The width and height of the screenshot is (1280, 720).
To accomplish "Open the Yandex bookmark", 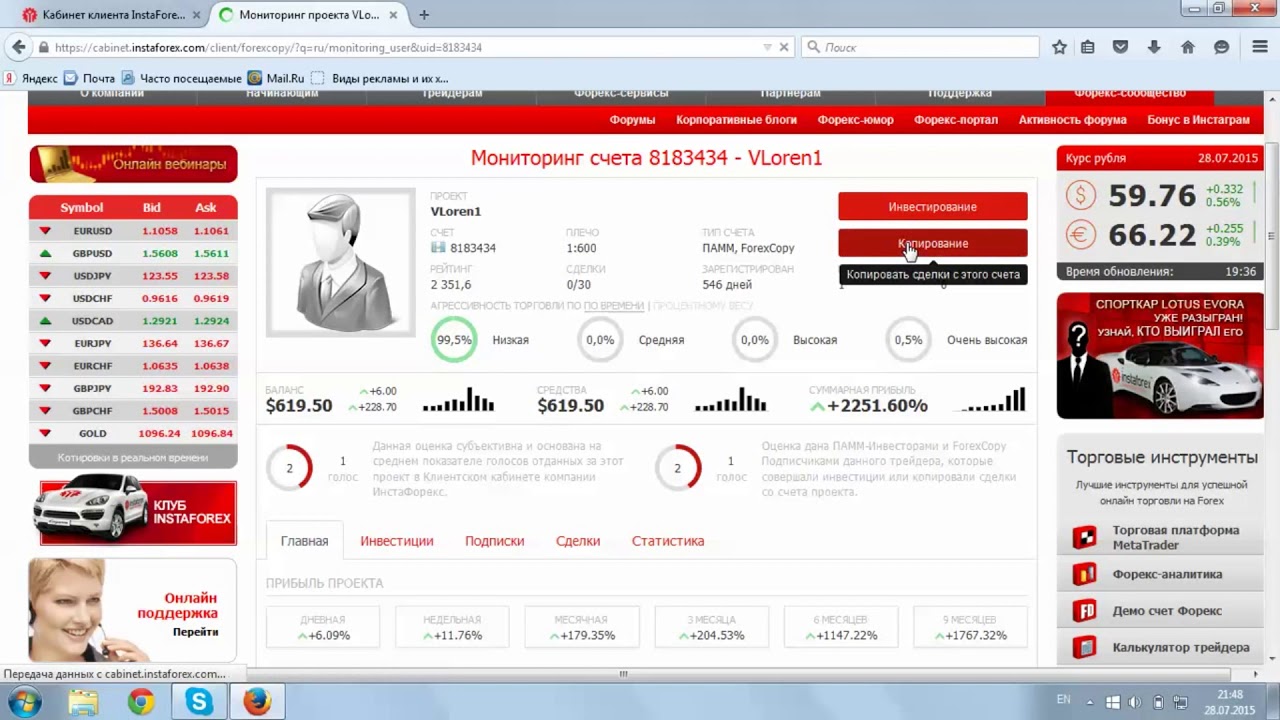I will [31, 78].
